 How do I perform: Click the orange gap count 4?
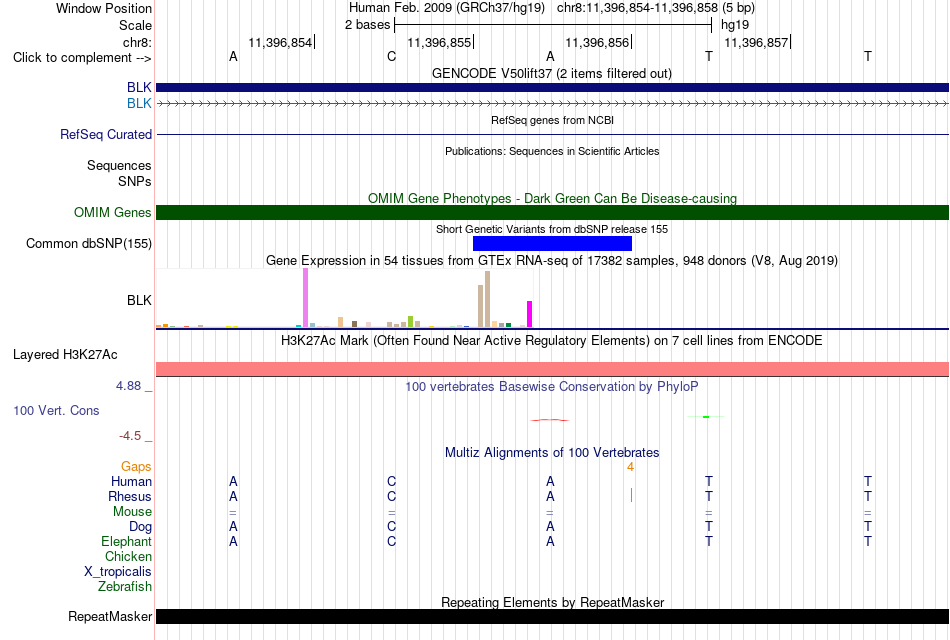[x=630, y=467]
